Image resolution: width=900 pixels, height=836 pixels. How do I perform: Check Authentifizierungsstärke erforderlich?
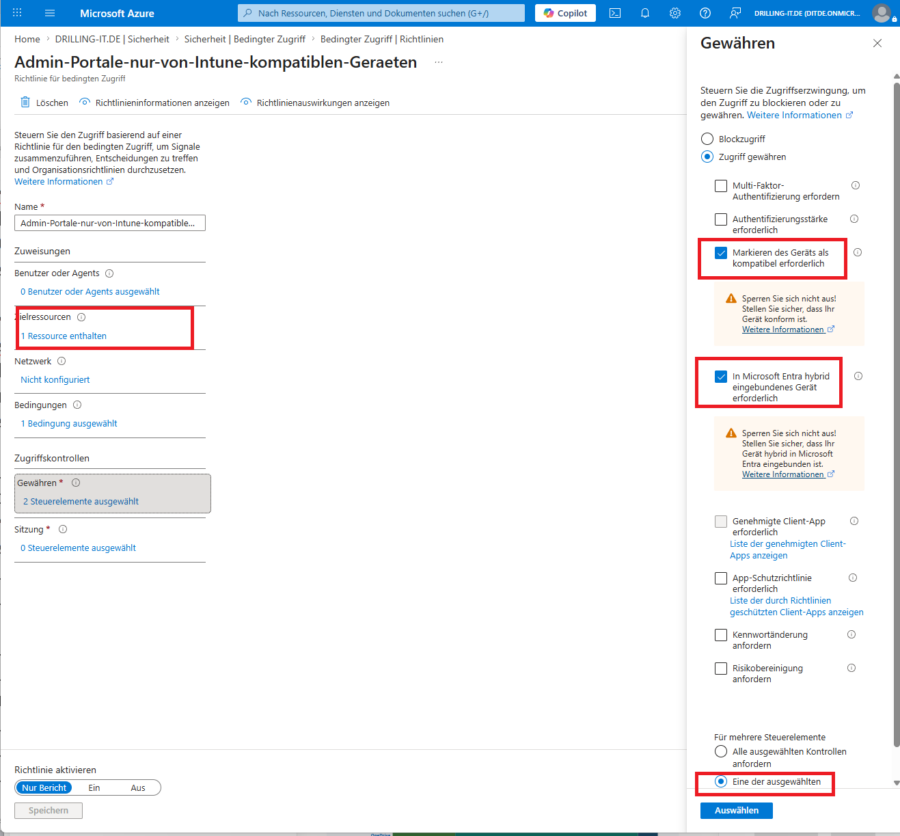(x=721, y=219)
